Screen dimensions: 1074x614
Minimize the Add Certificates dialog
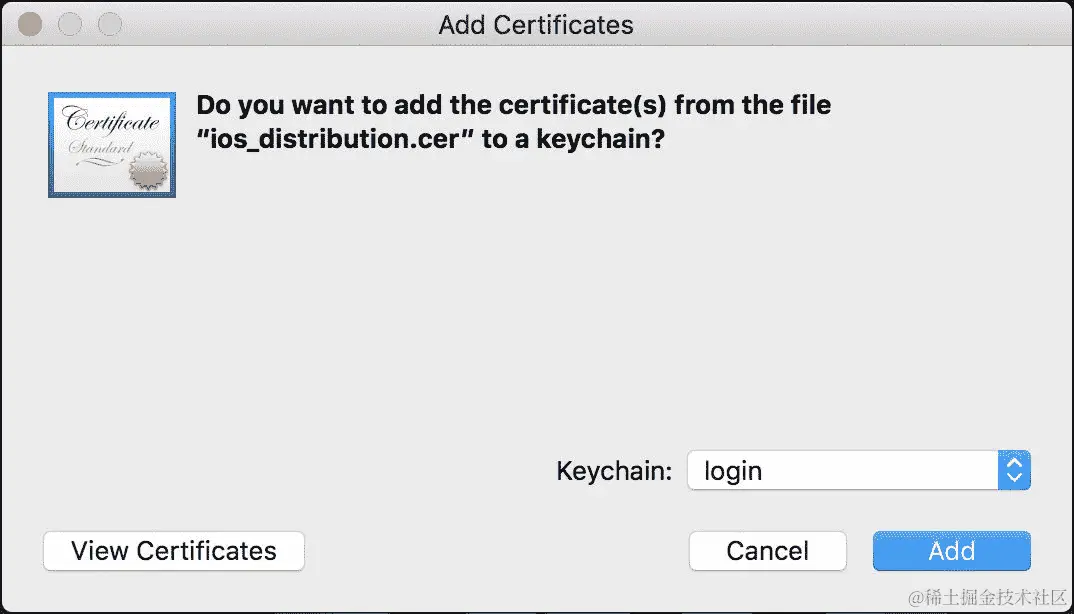coord(69,24)
